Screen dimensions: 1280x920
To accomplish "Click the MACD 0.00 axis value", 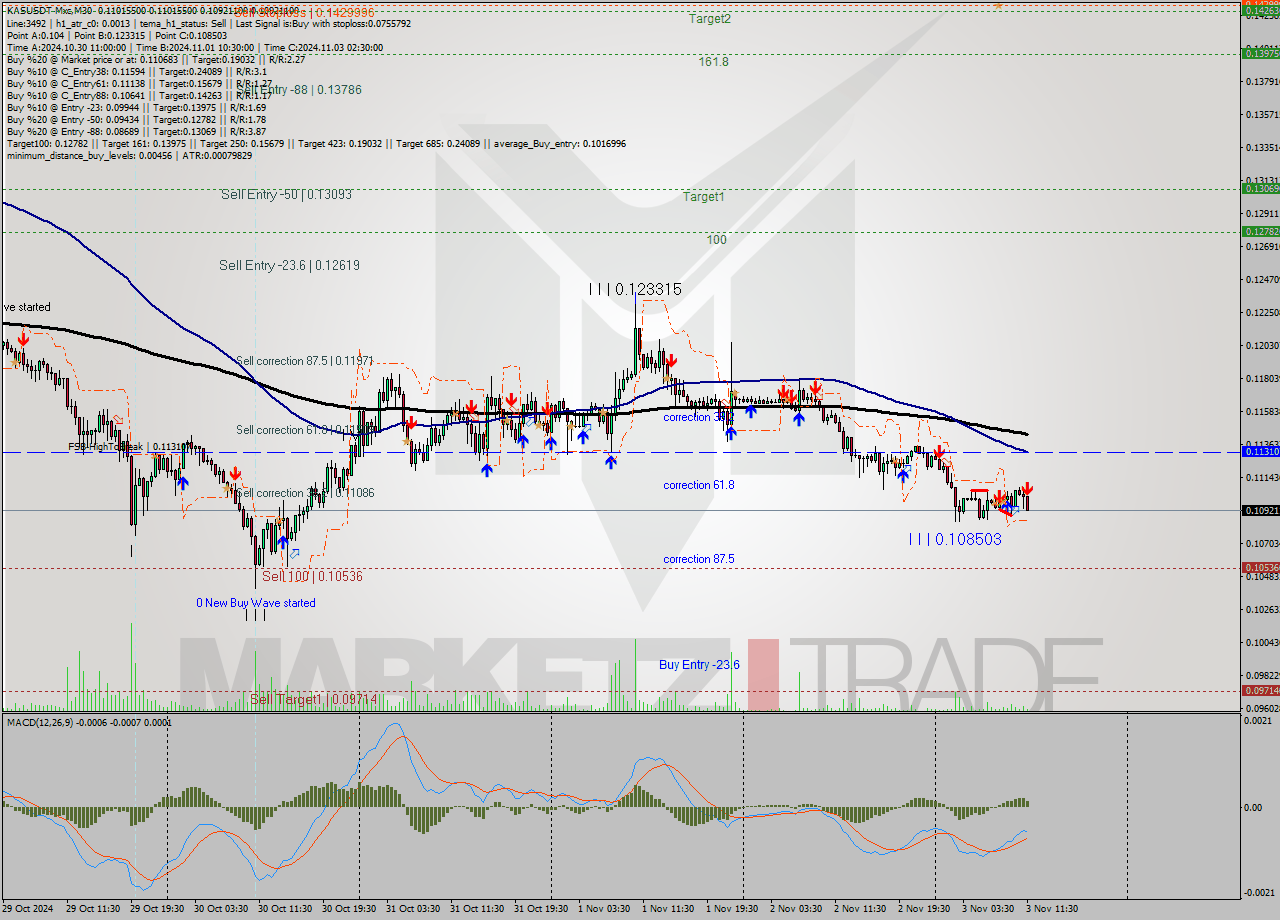I will coord(1255,807).
